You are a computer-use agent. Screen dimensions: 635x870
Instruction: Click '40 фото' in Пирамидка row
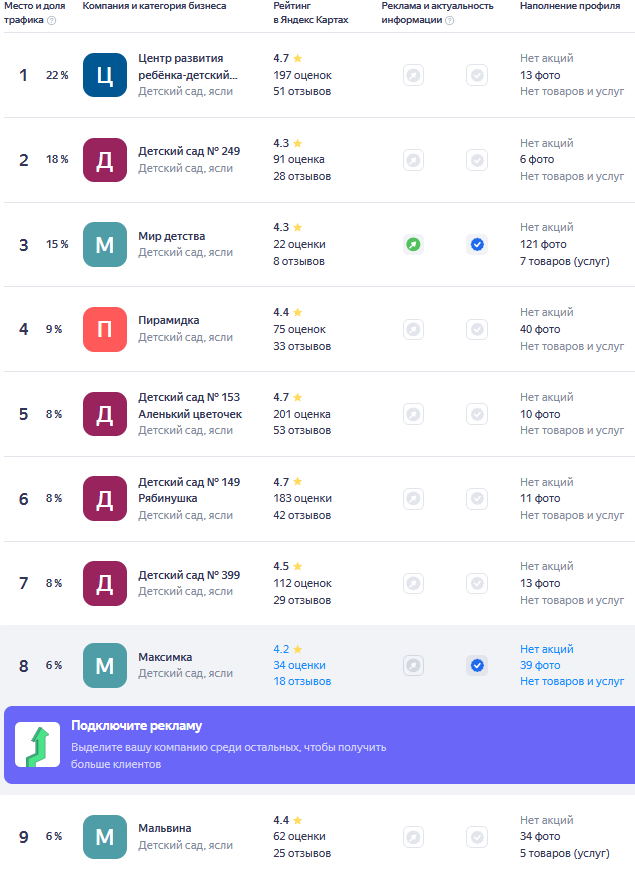point(540,330)
